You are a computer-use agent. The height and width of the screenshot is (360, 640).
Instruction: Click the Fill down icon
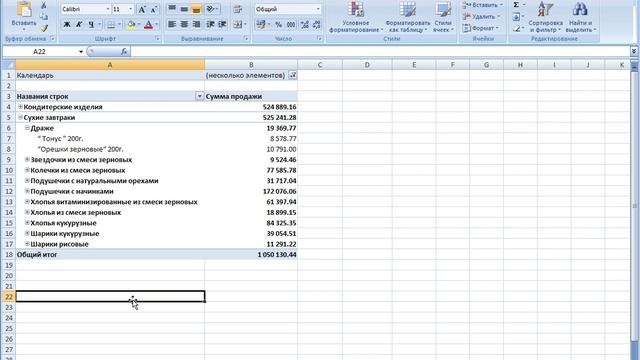[516, 17]
